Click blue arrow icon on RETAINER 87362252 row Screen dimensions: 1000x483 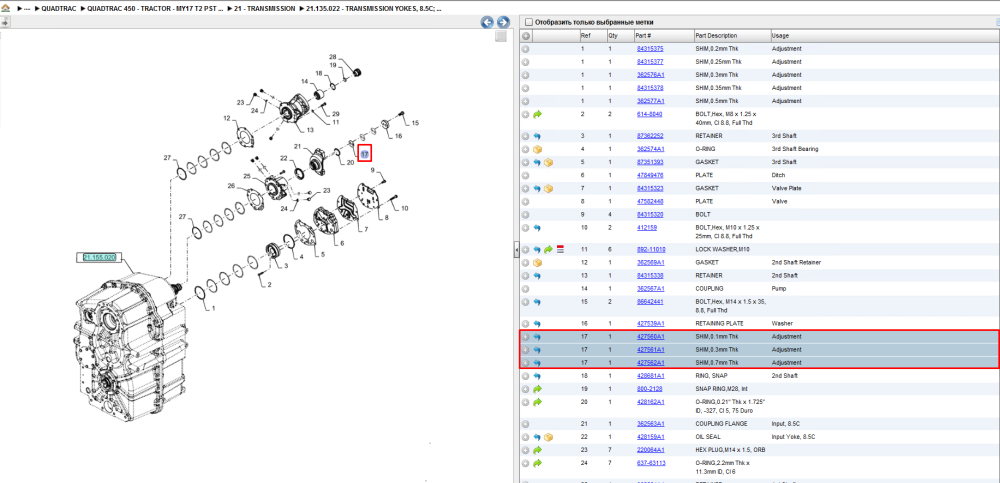(537, 136)
